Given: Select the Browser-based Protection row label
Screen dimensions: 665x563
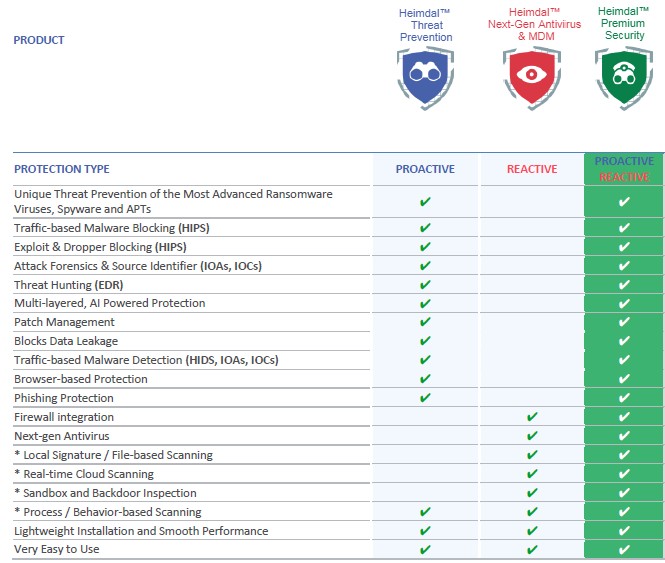Looking at the screenshot, I should point(80,379).
